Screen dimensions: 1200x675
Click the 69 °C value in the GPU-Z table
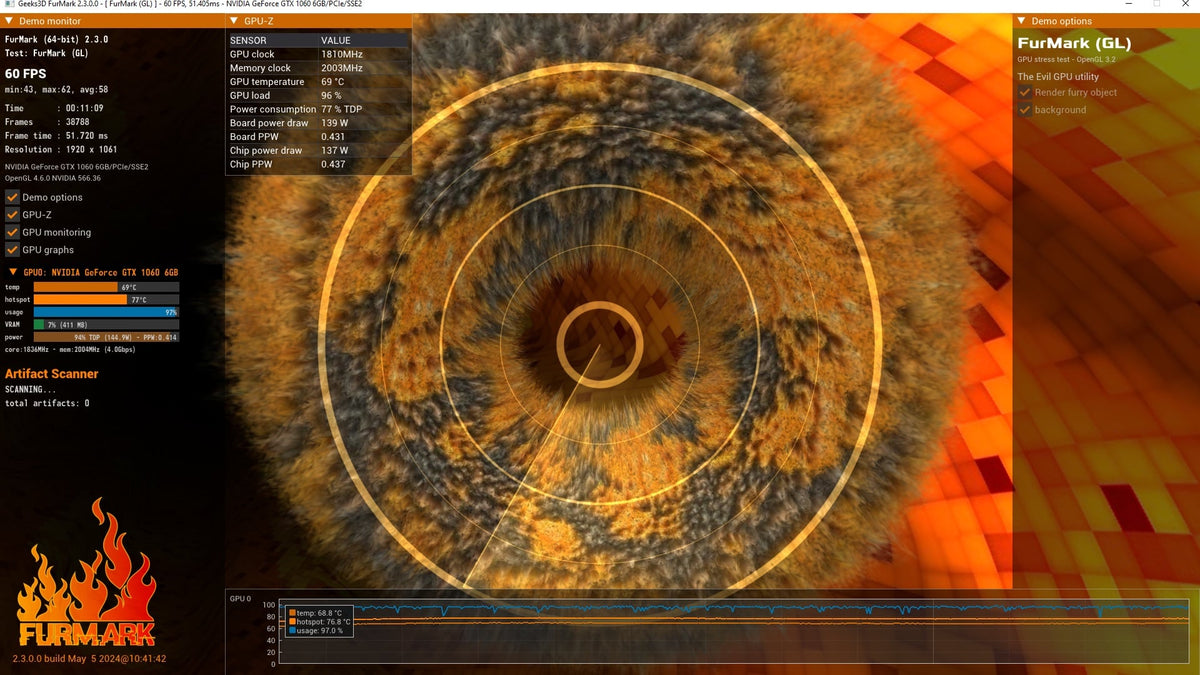point(332,82)
